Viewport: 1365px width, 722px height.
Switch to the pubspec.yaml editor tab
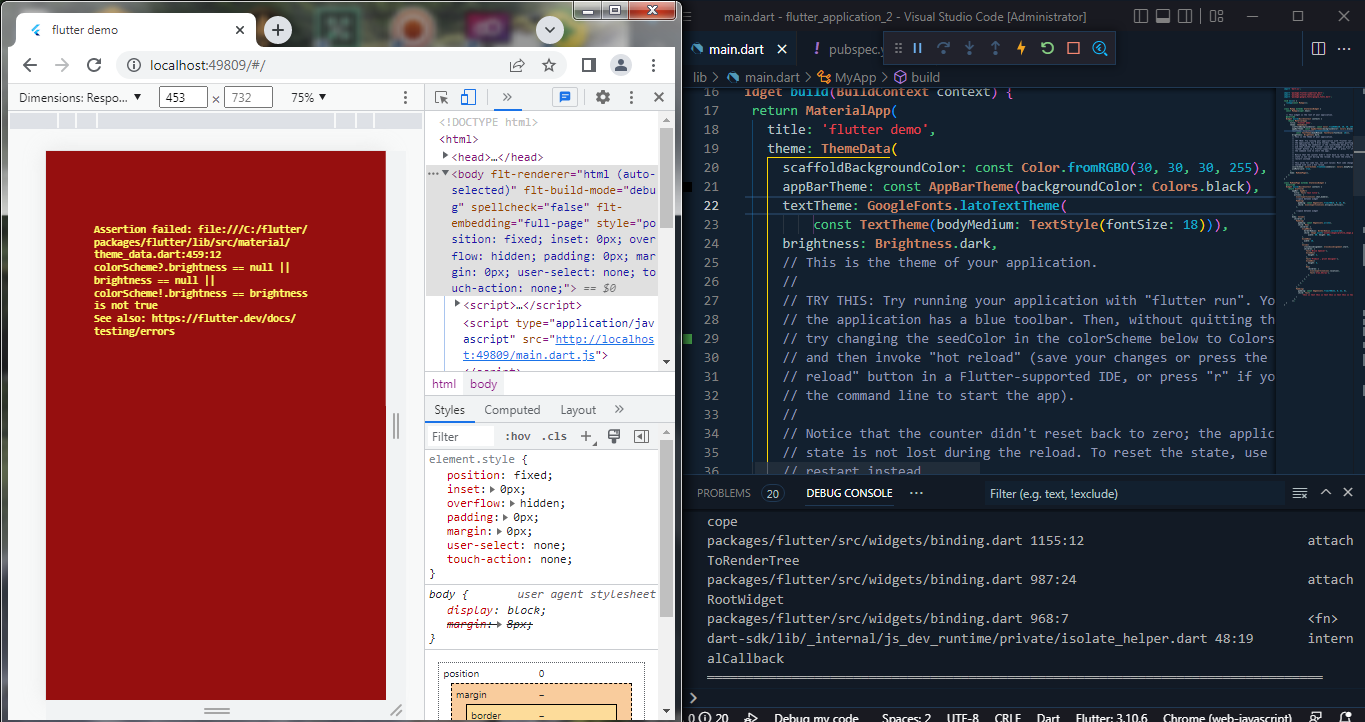tap(845, 49)
